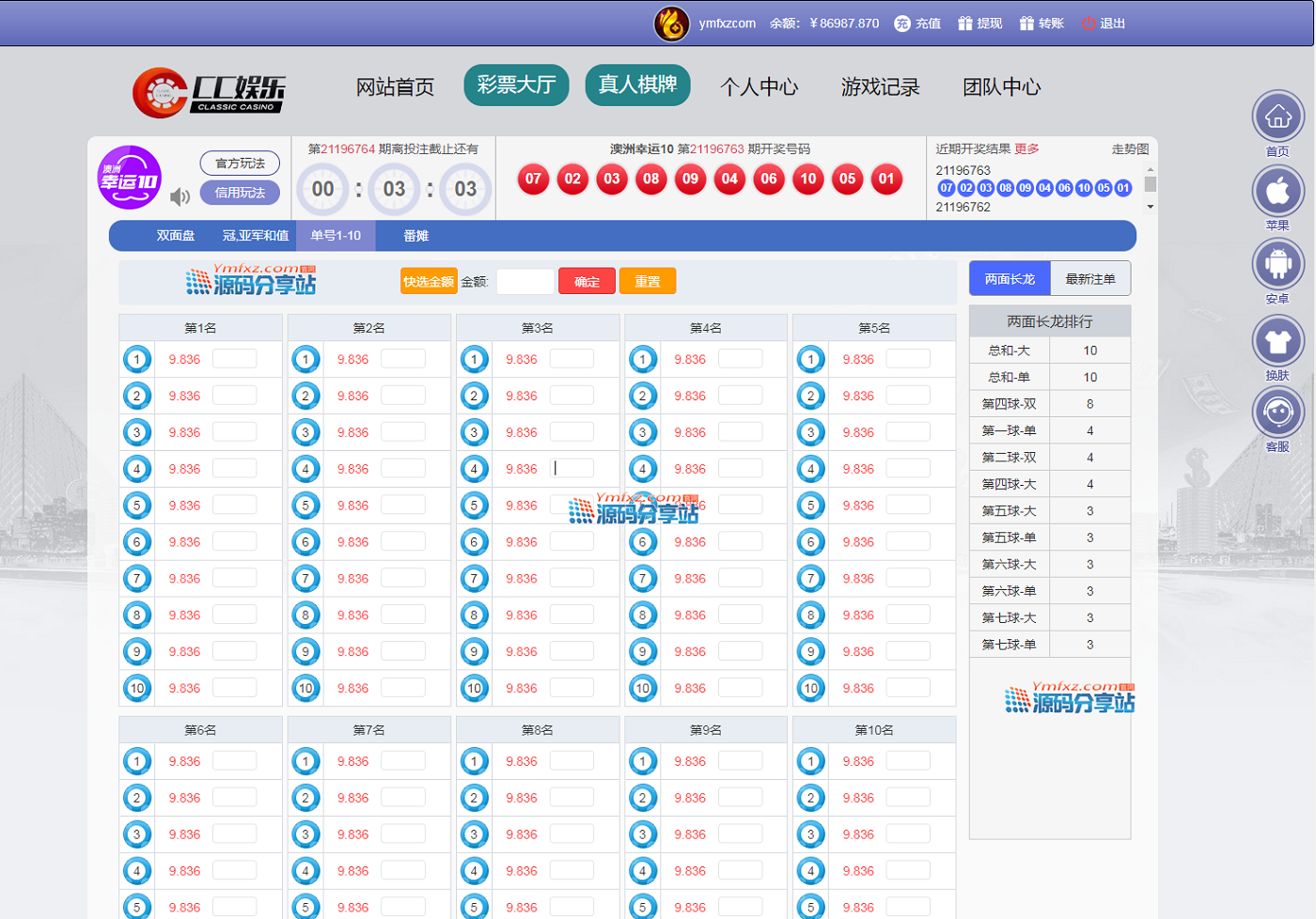Screen dimensions: 1316x919
Task: Click the logout (退出) power icon
Action: click(1089, 23)
